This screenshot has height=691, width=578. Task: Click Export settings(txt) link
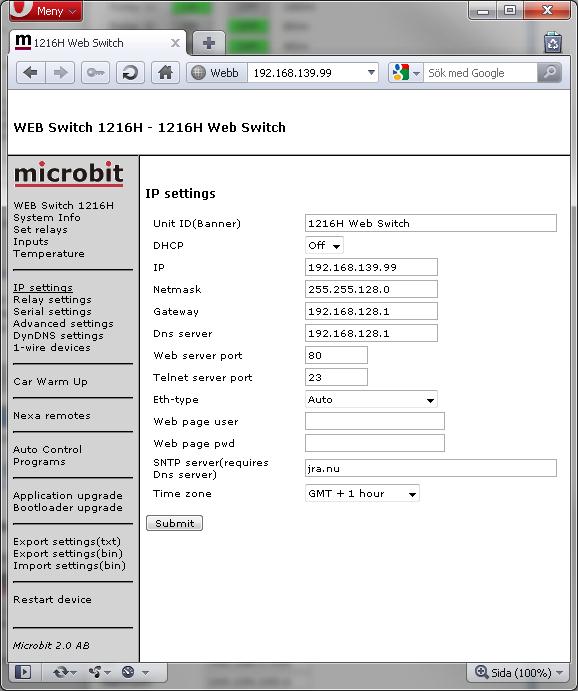click(67, 541)
